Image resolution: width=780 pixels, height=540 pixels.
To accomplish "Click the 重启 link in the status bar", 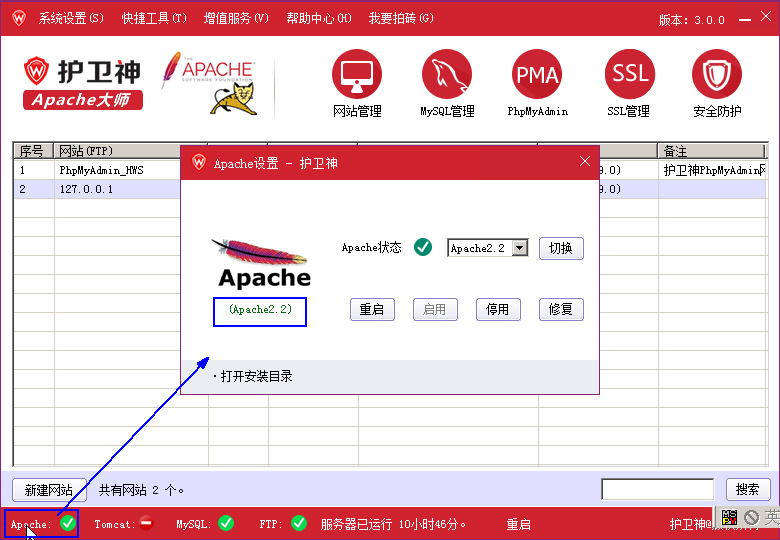I will coord(518,524).
